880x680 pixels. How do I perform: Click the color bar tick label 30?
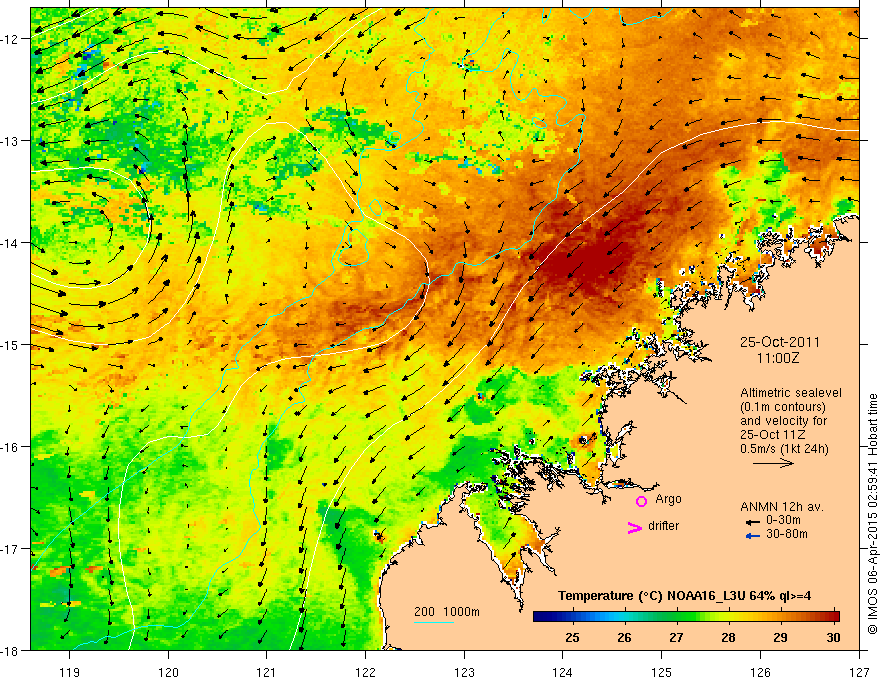[833, 637]
